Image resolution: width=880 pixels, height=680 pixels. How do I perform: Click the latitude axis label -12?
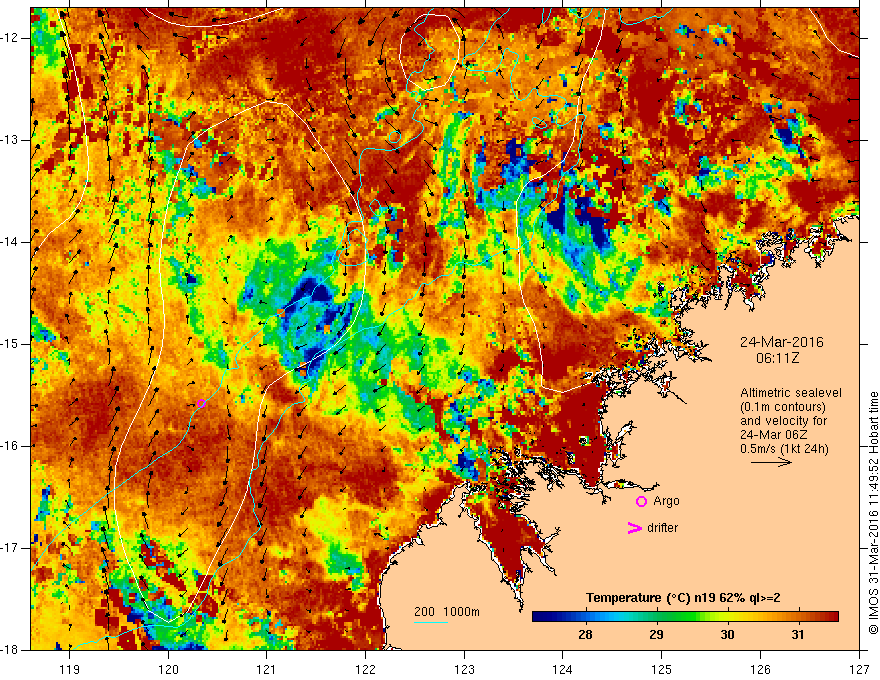pyautogui.click(x=10, y=38)
